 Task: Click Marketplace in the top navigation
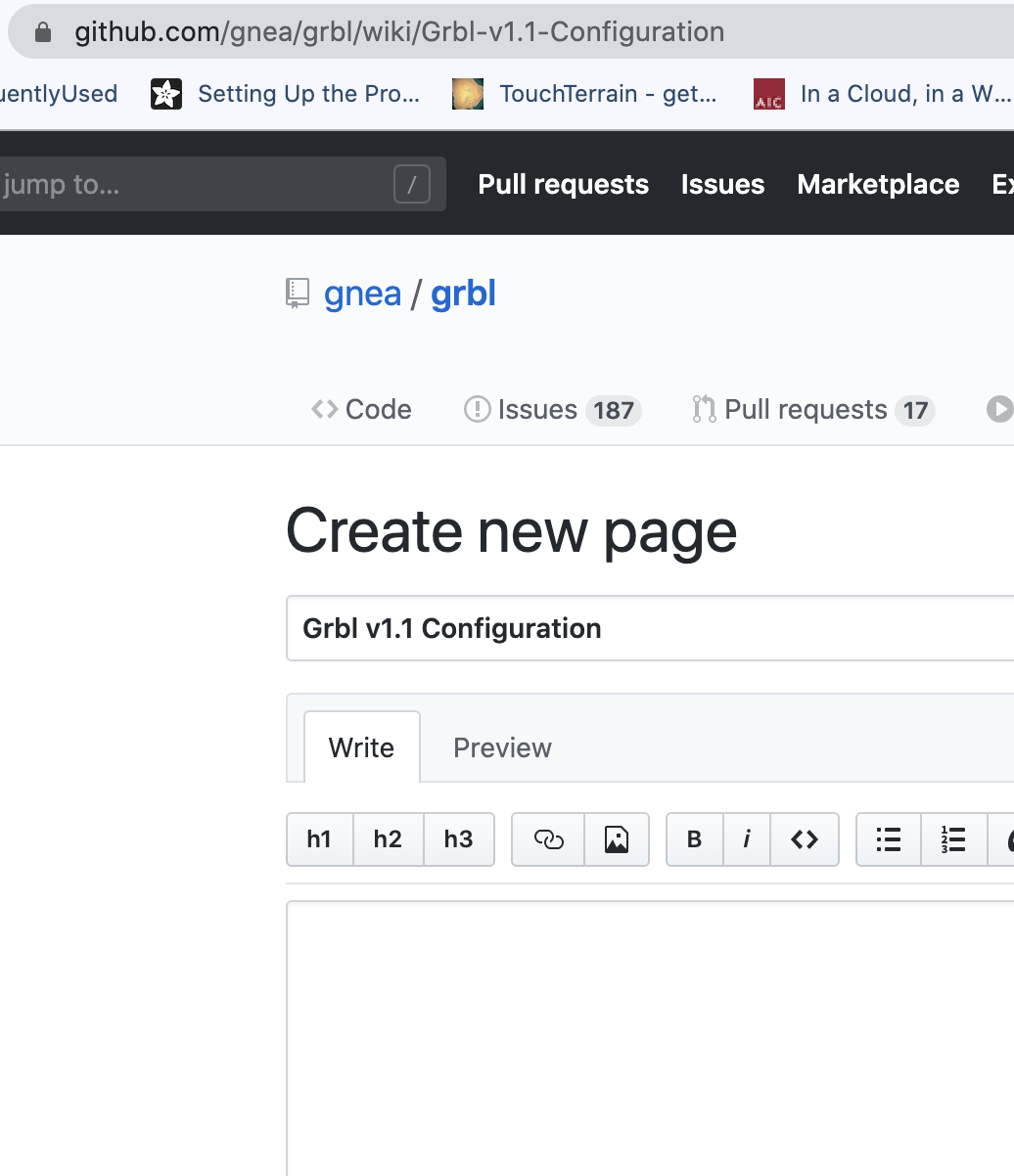pyautogui.click(x=878, y=184)
